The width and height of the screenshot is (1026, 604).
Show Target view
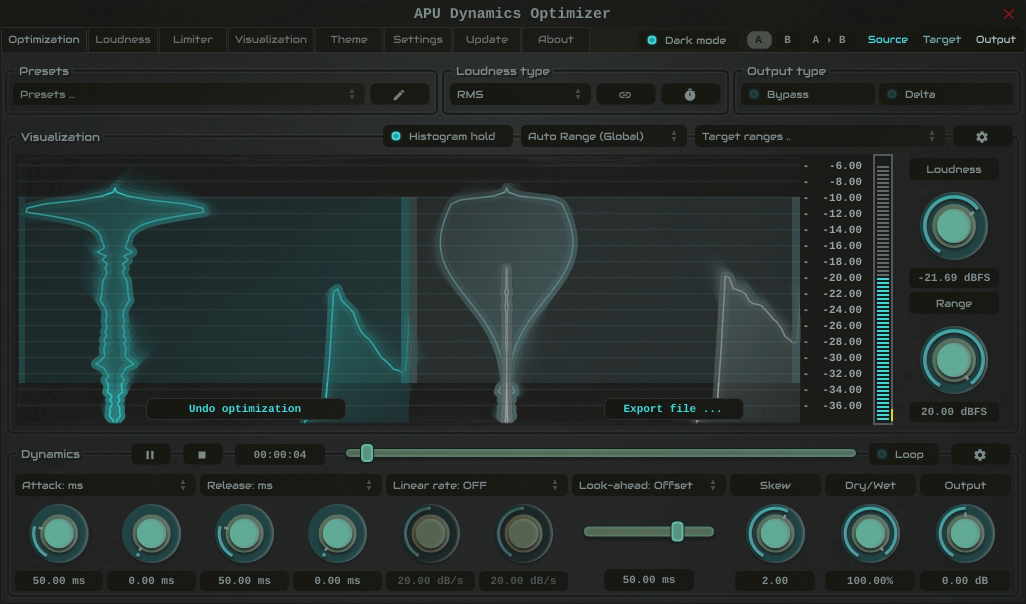coord(942,40)
